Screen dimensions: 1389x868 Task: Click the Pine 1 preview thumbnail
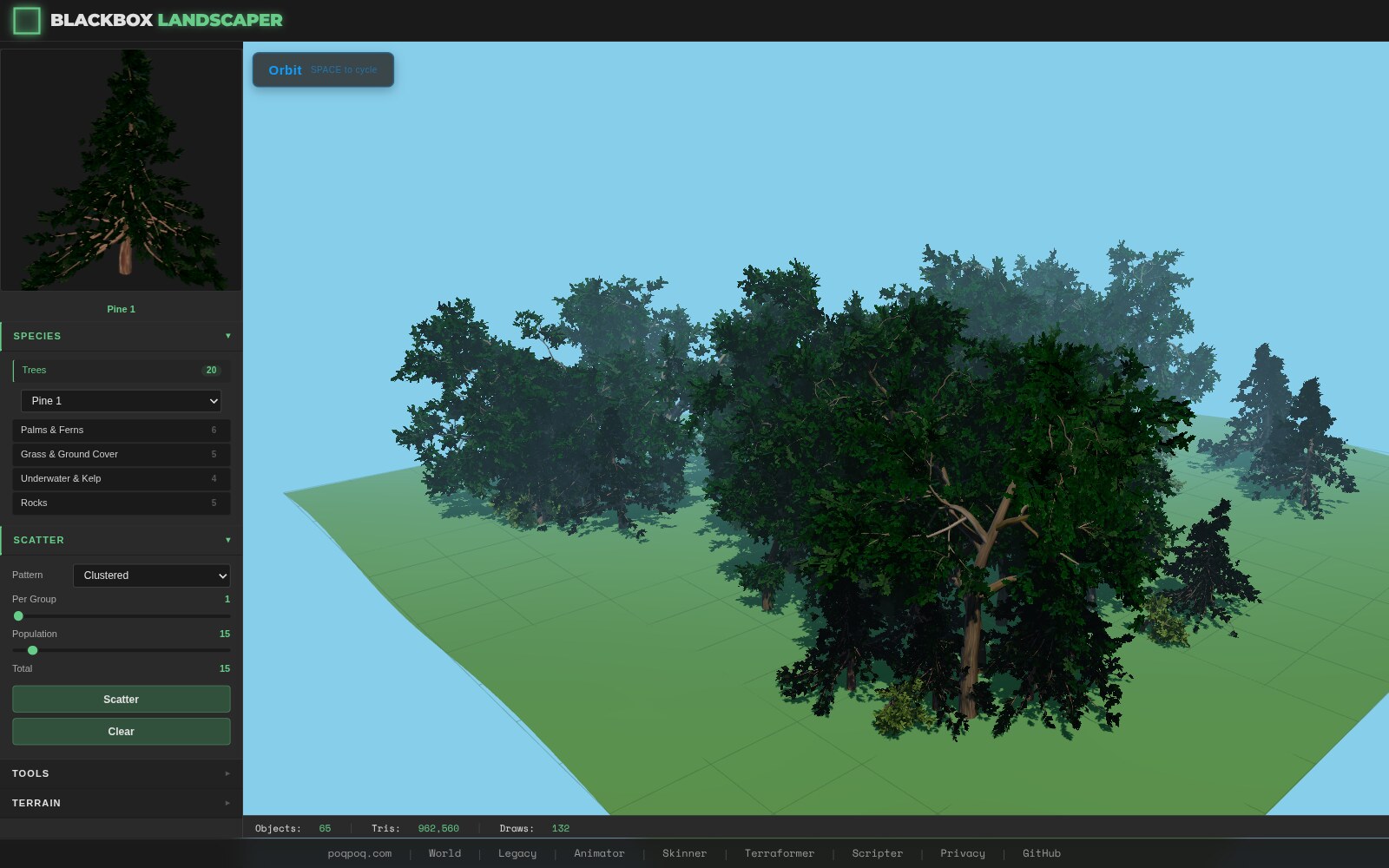click(122, 169)
